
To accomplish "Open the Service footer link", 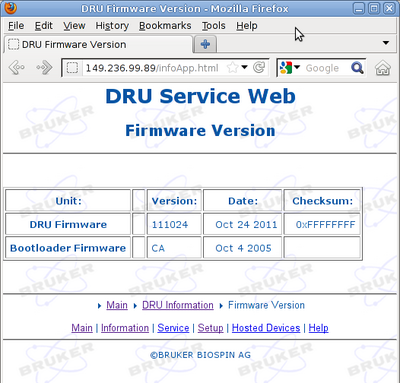I will [173, 328].
